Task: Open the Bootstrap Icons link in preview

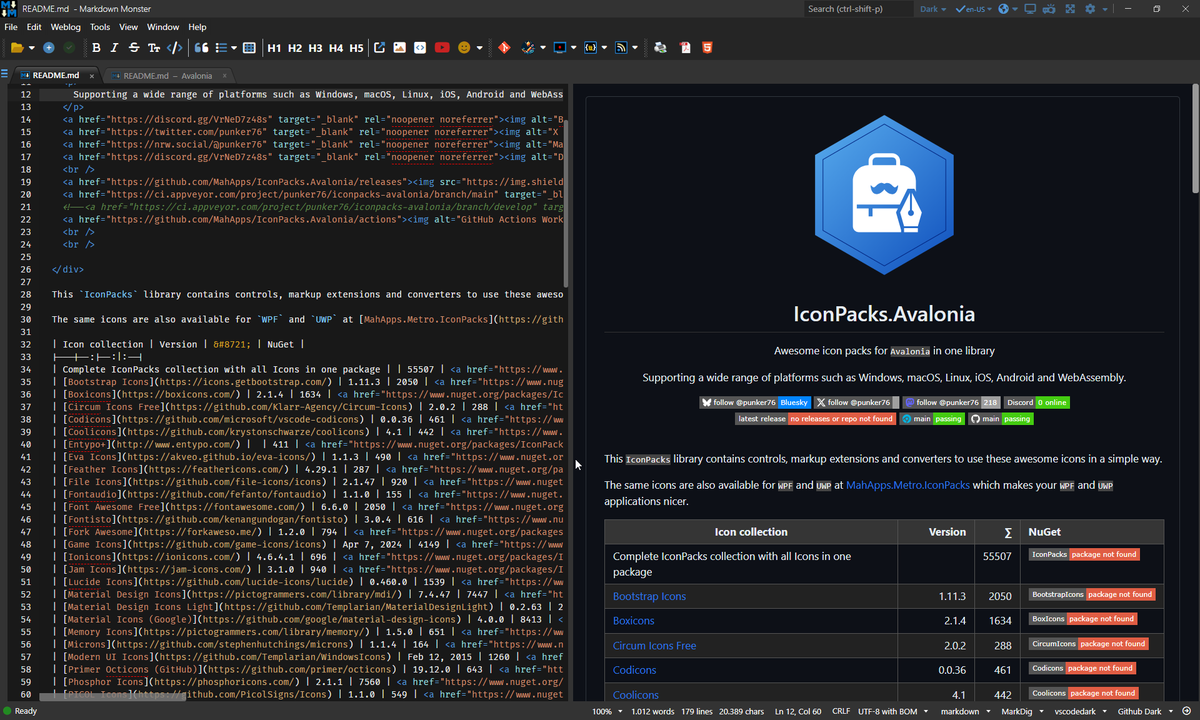Action: point(649,596)
